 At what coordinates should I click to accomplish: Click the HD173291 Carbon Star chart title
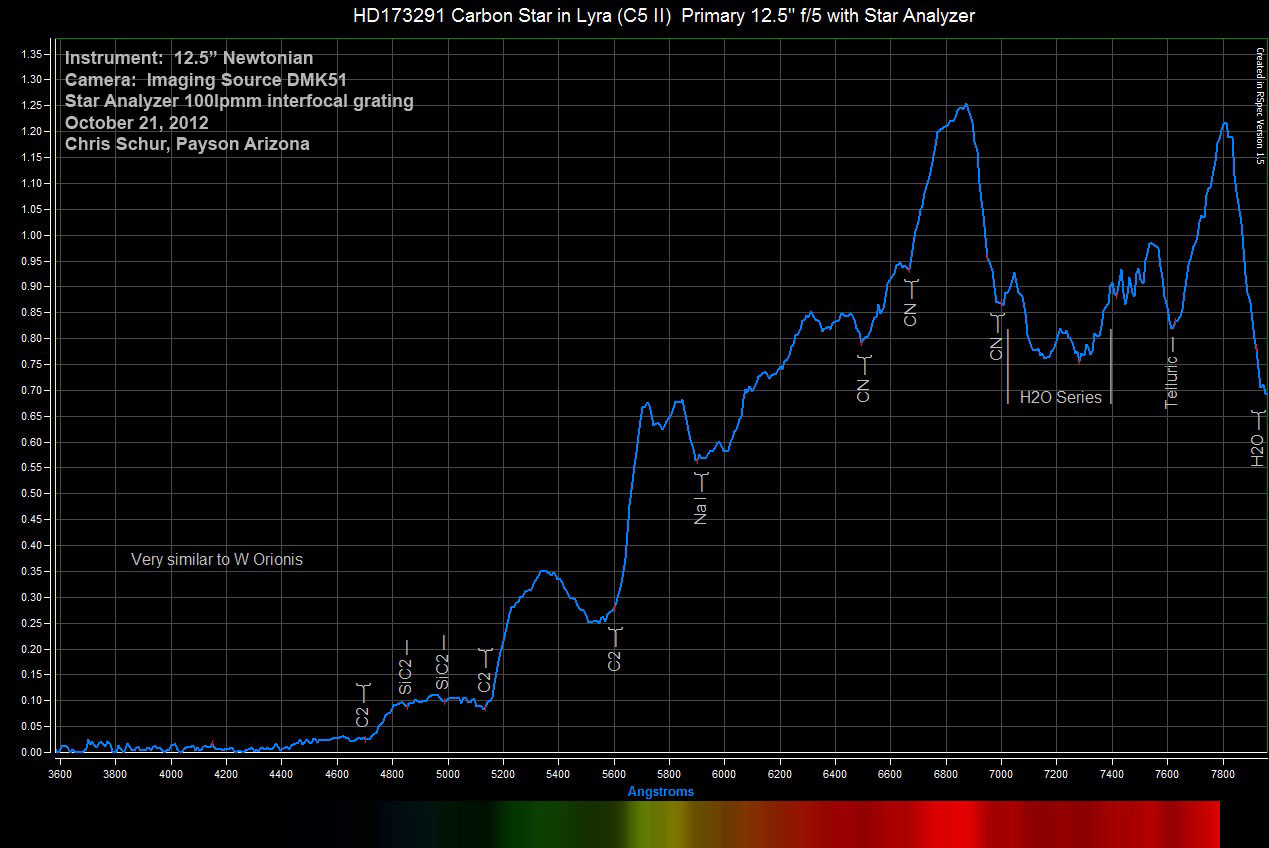tap(663, 15)
